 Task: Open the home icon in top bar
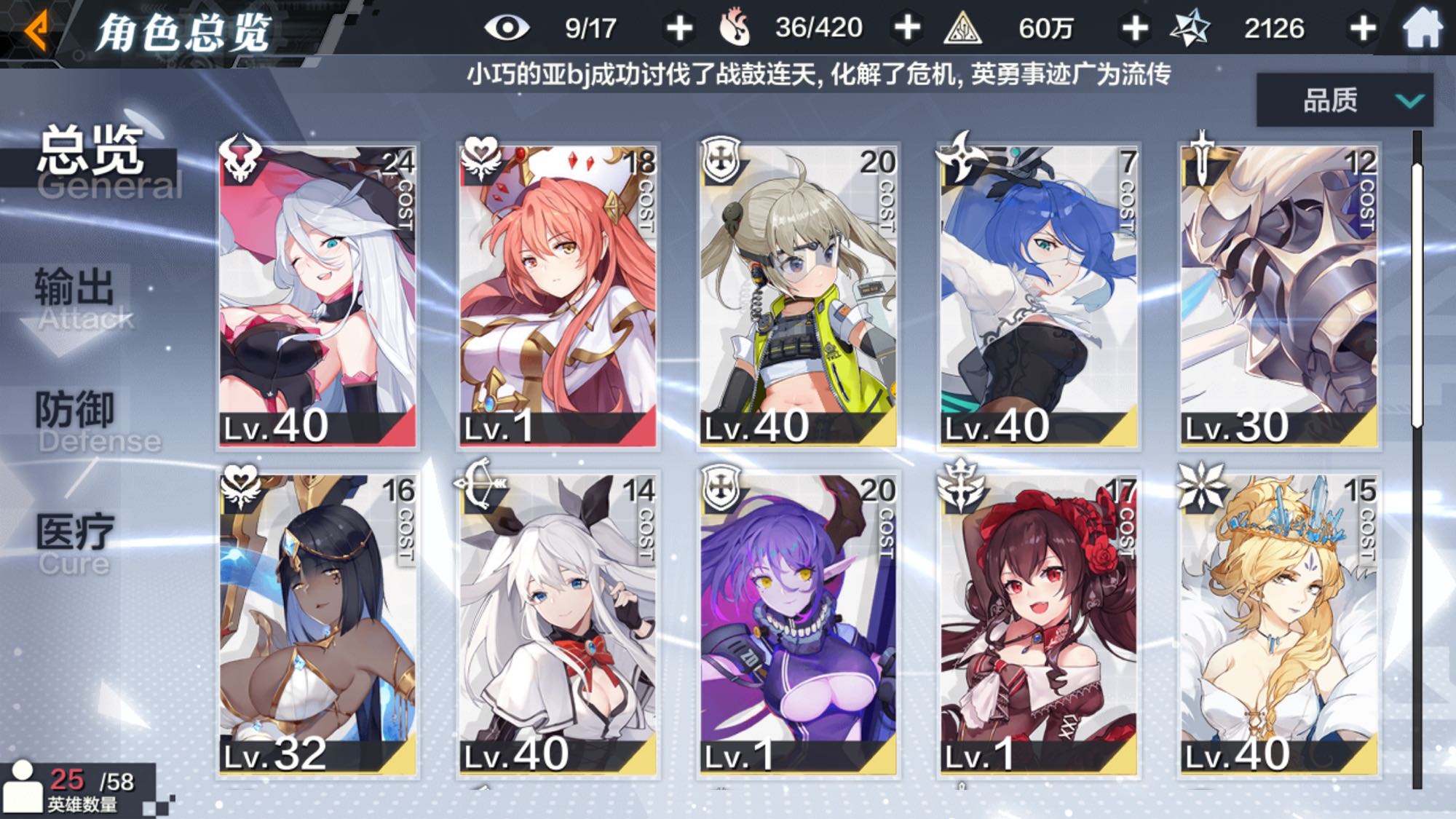pyautogui.click(x=1422, y=28)
